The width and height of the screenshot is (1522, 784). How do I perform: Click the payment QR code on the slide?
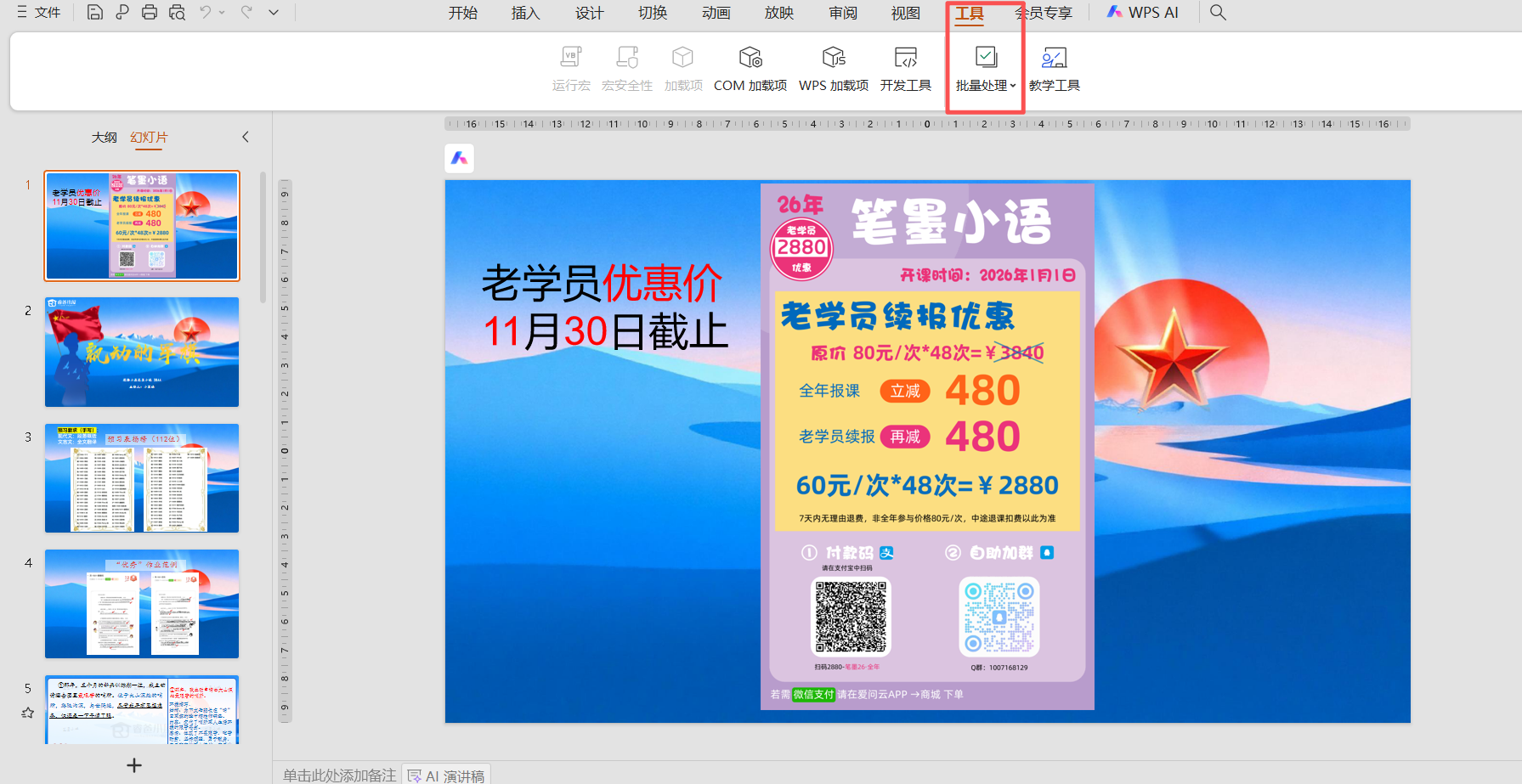click(851, 617)
